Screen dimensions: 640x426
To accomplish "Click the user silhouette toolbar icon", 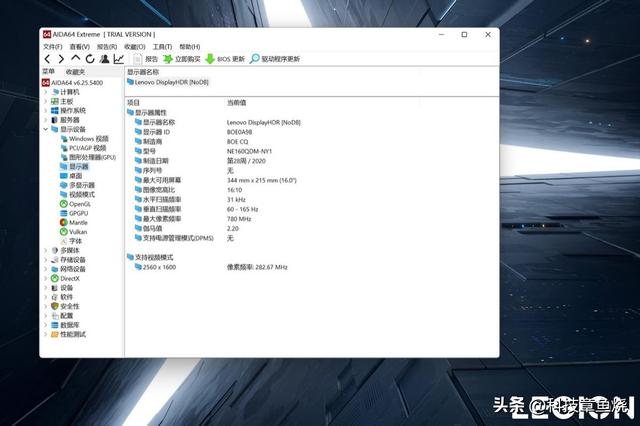I will (x=104, y=59).
